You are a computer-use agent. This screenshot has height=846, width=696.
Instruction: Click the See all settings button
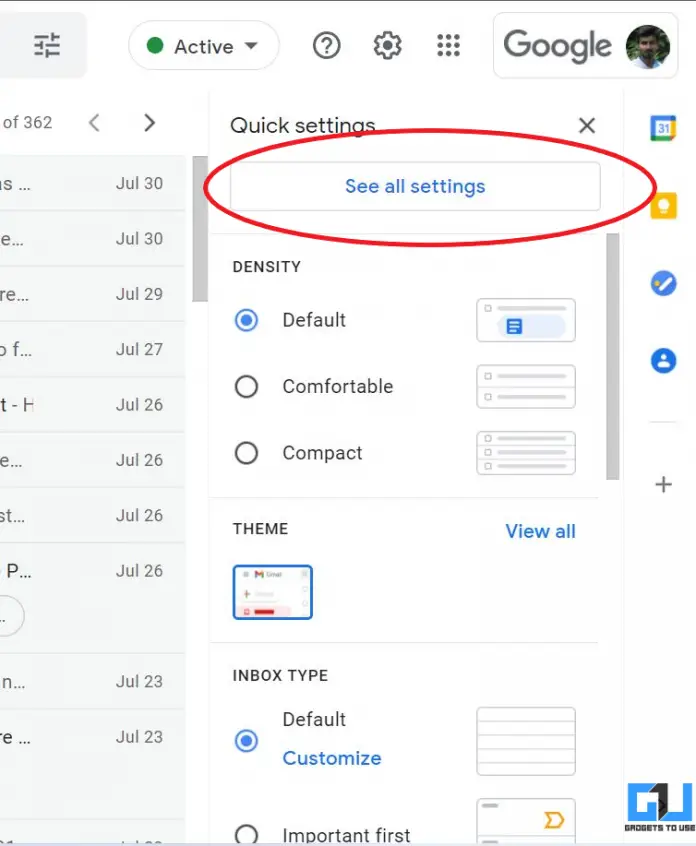click(x=415, y=187)
